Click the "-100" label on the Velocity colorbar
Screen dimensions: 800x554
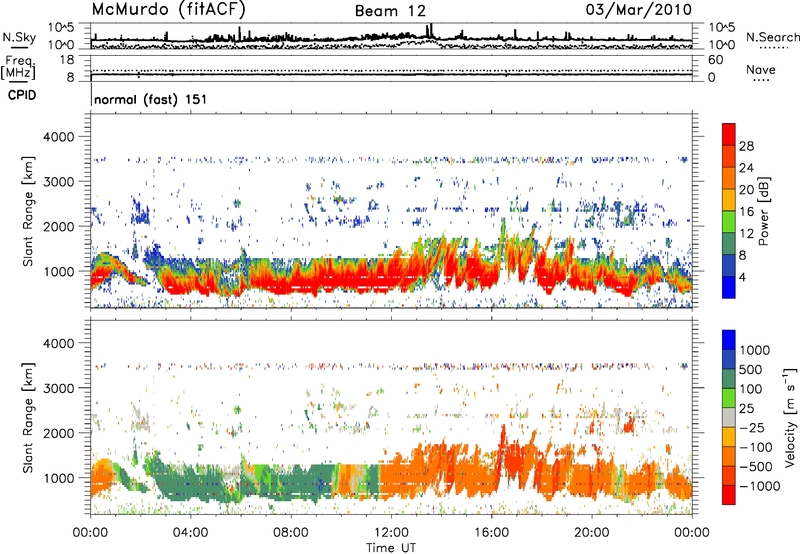coord(756,447)
